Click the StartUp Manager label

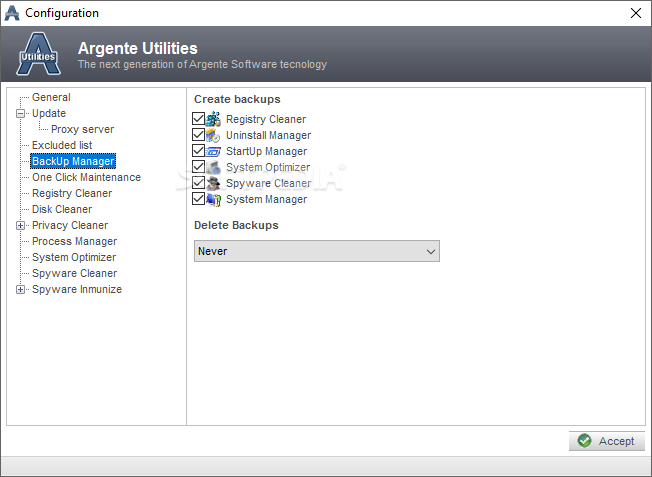(266, 151)
